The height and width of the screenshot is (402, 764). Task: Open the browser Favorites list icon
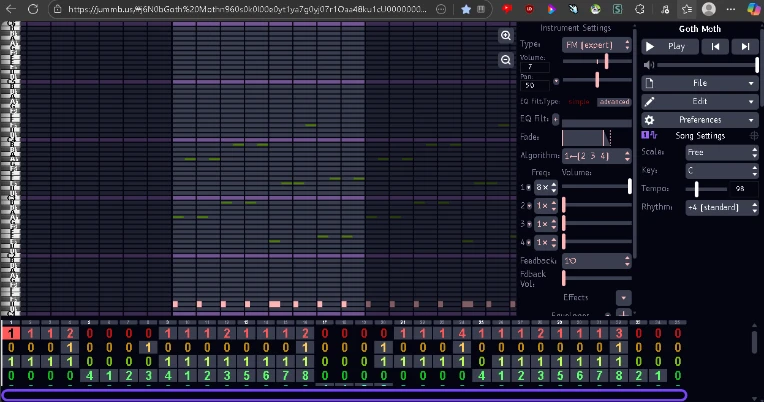(687, 9)
